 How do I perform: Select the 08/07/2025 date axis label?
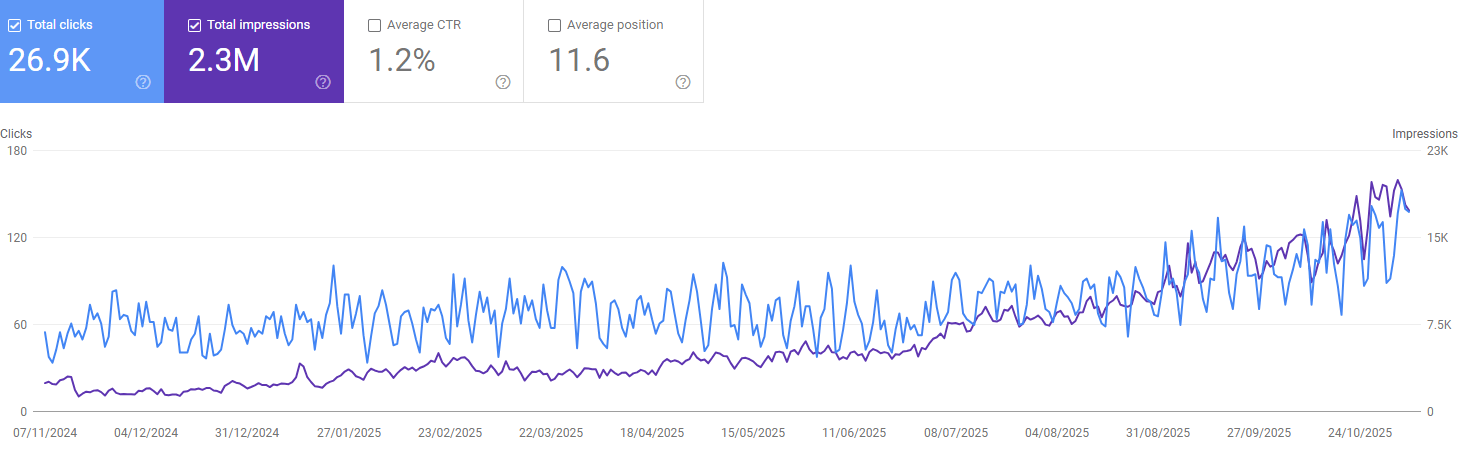(x=956, y=433)
